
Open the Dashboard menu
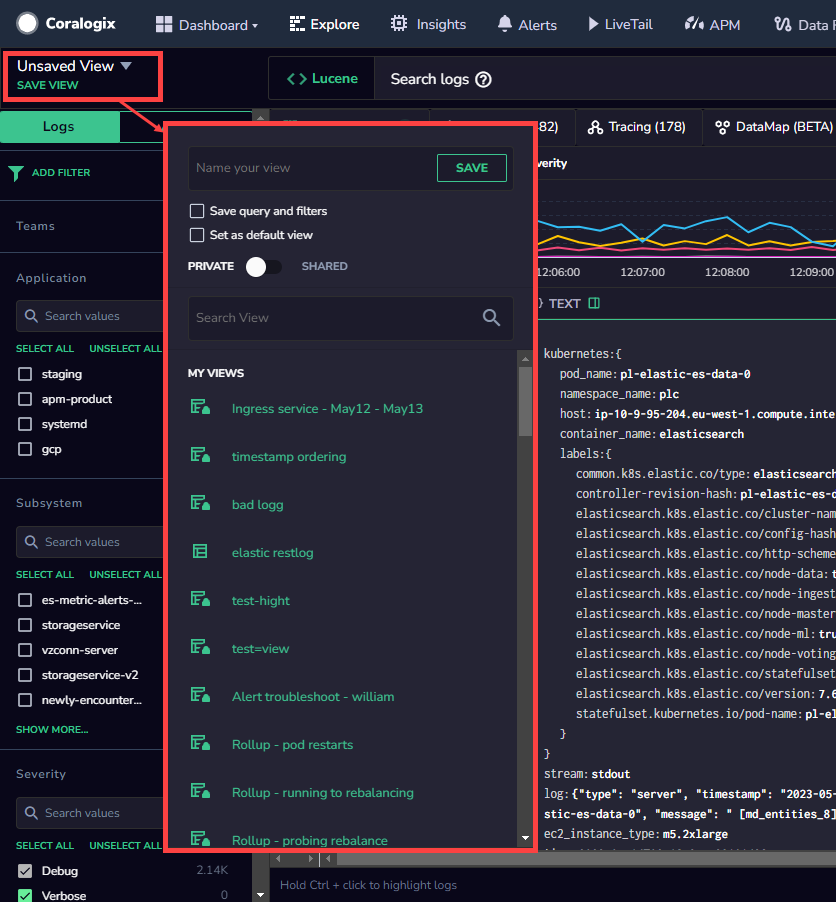(207, 25)
